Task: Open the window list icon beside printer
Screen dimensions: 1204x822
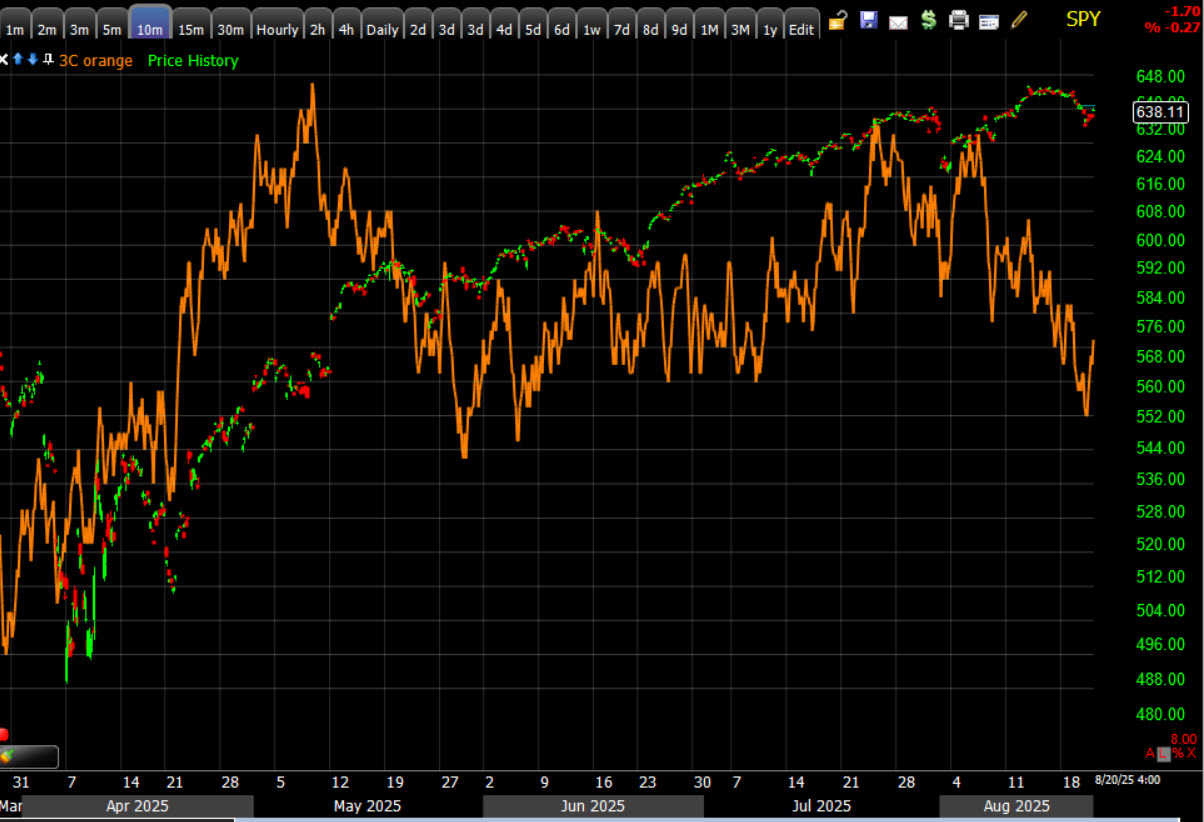Action: (989, 21)
